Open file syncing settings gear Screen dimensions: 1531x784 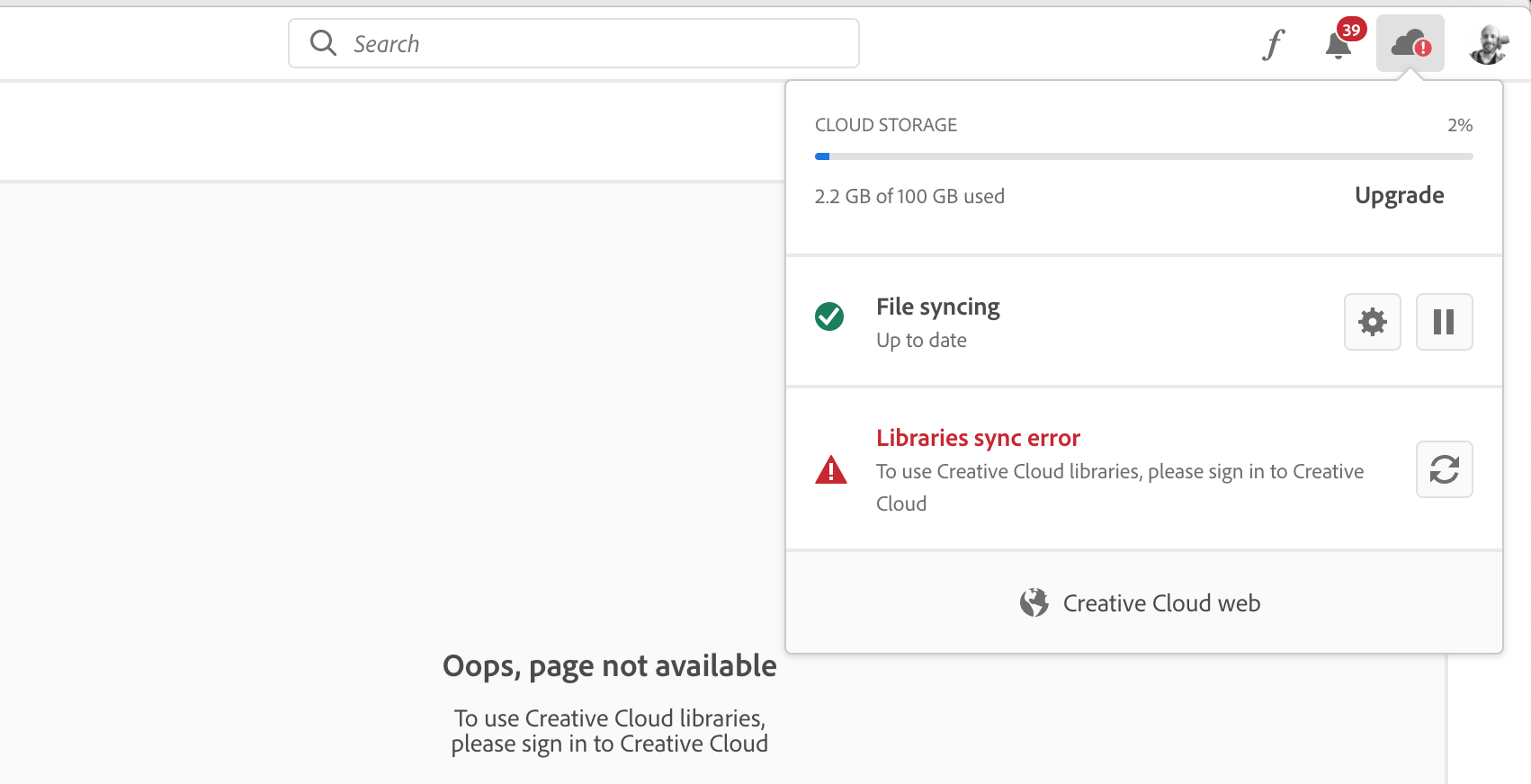(x=1372, y=322)
